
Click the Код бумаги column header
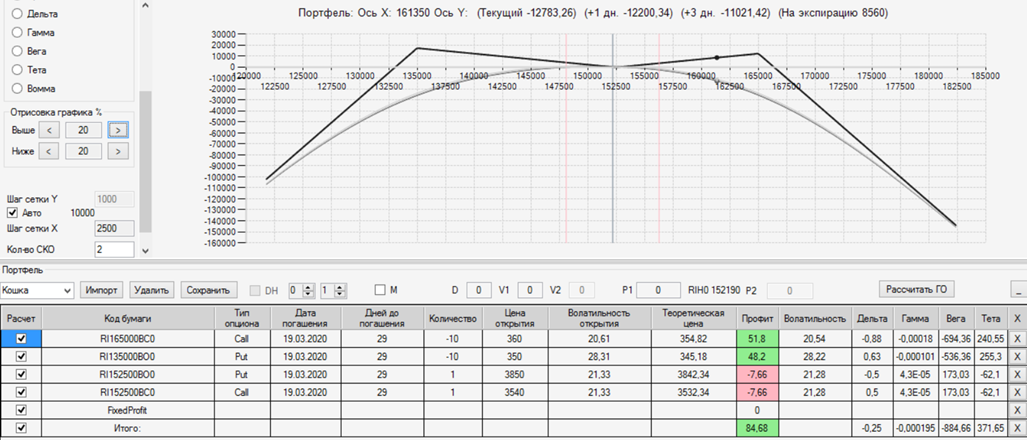click(x=129, y=318)
